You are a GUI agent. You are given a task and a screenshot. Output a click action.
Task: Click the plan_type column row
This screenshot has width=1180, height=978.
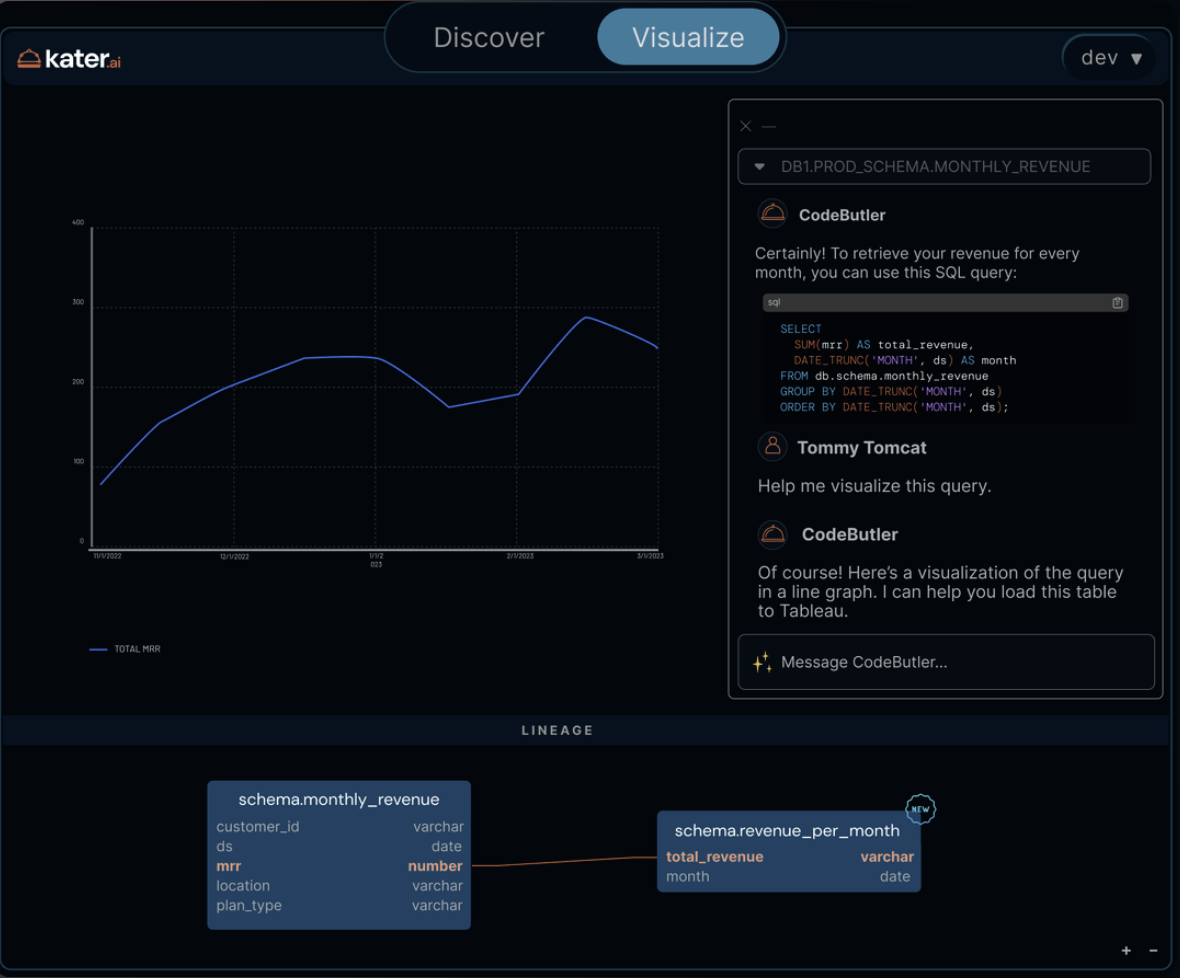pos(339,906)
